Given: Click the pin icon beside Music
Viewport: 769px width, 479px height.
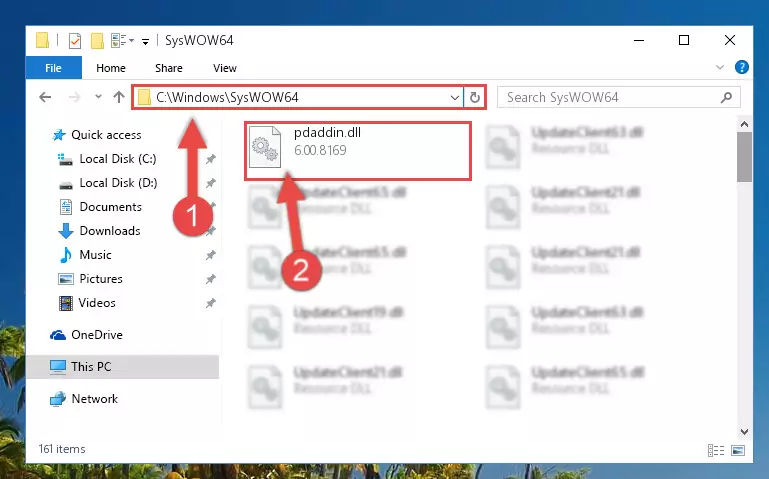Looking at the screenshot, I should [210, 255].
